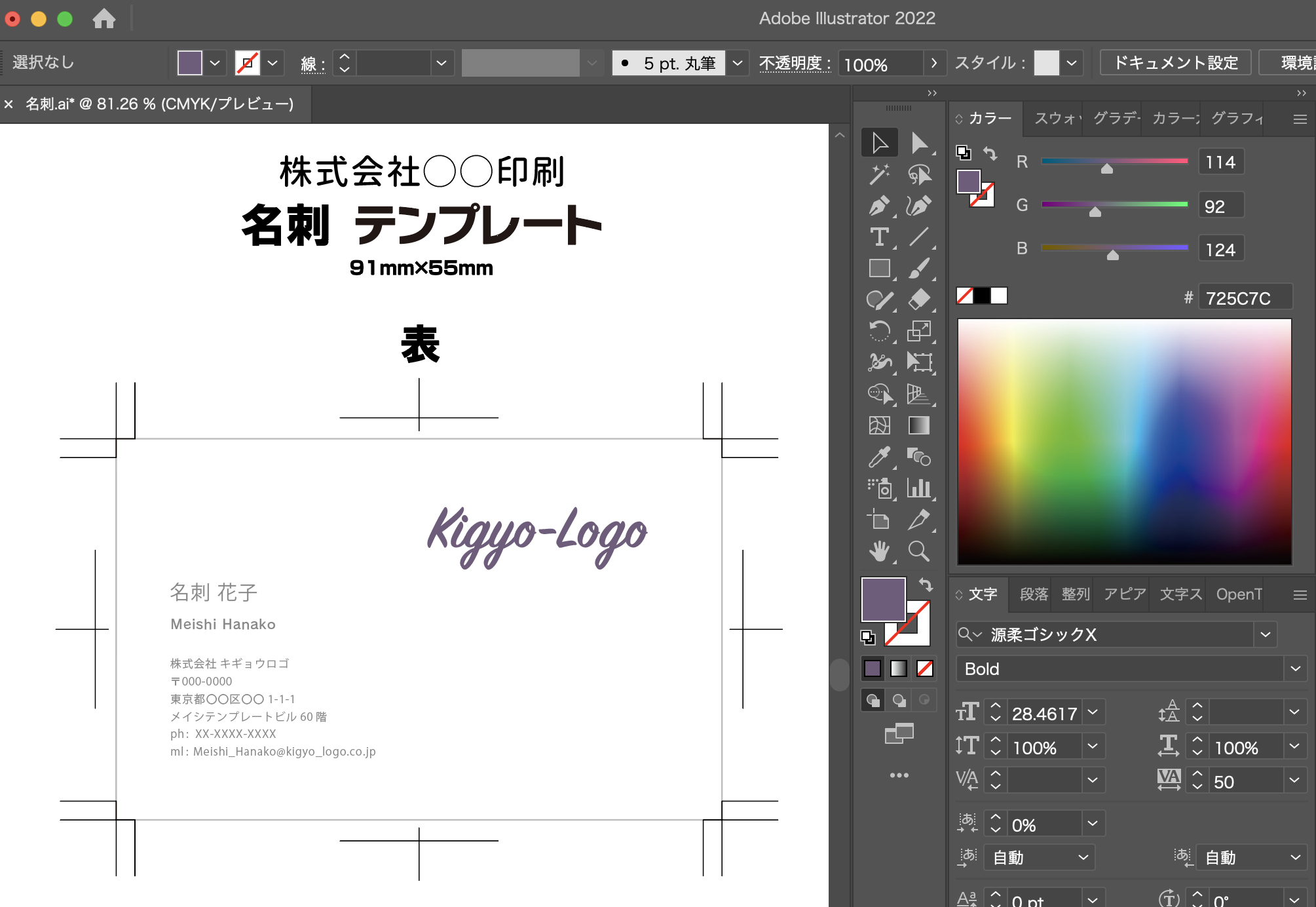The height and width of the screenshot is (907, 1316).
Task: Select the Rectangle tool
Action: pyautogui.click(x=879, y=268)
